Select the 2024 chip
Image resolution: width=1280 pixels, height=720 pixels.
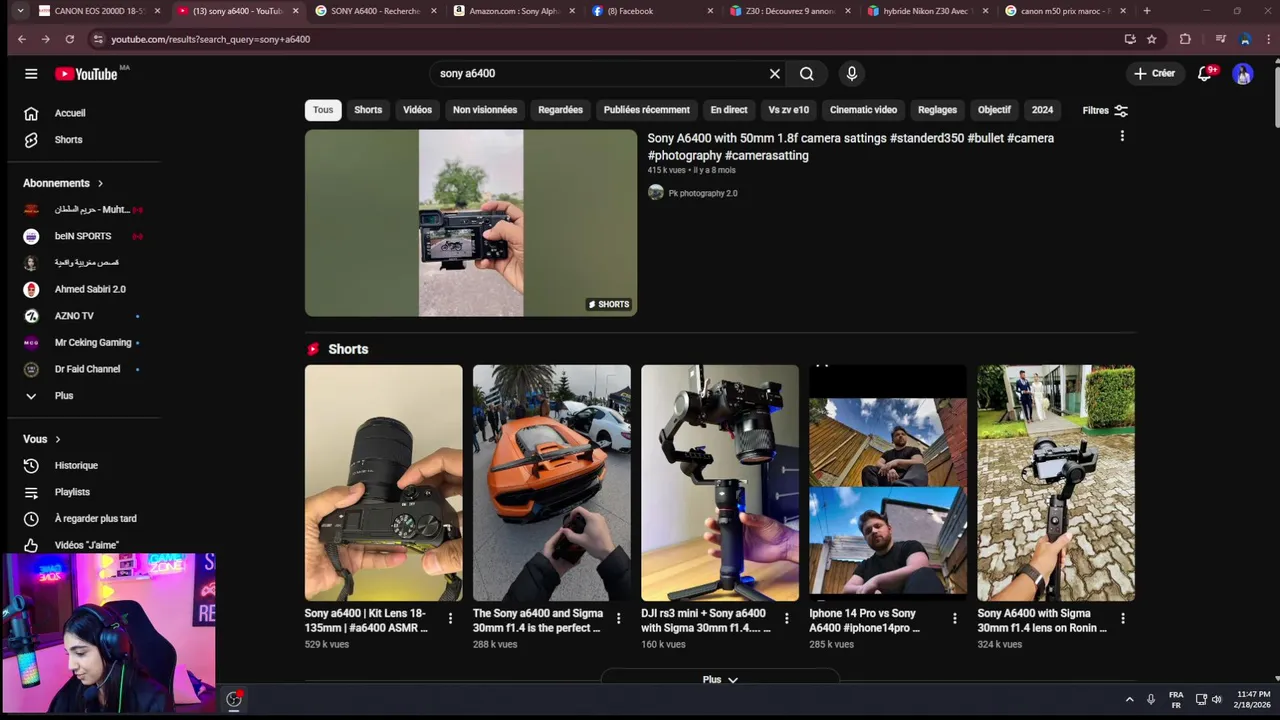[x=1042, y=110]
